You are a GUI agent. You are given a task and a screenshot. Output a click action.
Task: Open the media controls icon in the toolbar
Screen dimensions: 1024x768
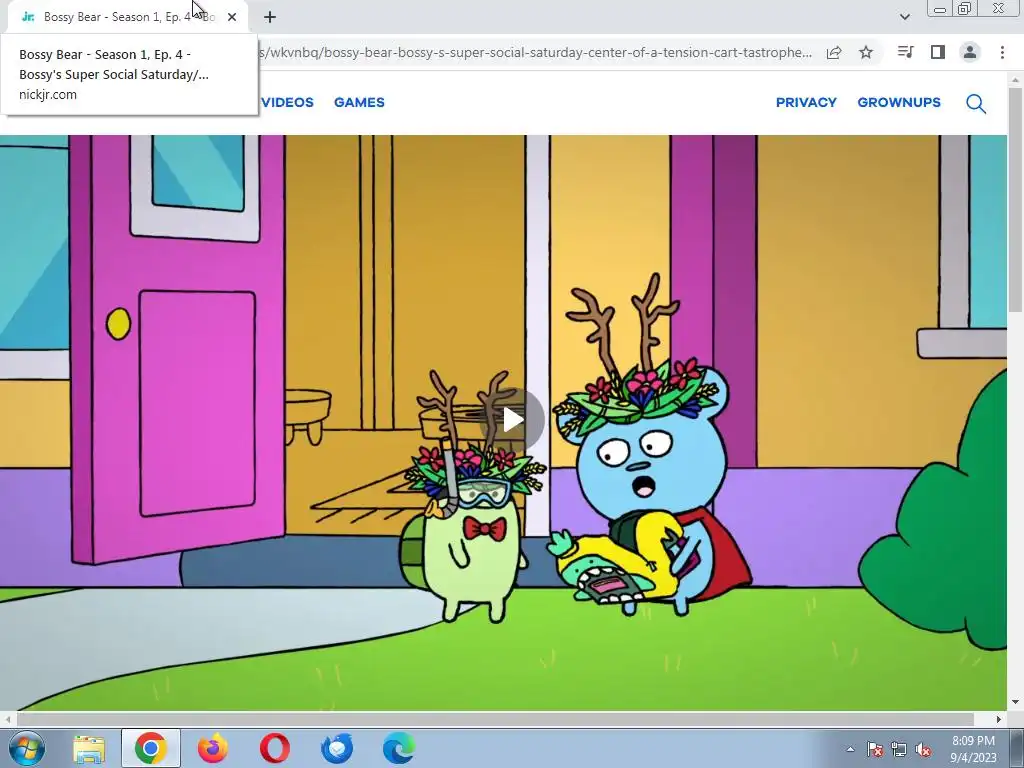click(906, 52)
